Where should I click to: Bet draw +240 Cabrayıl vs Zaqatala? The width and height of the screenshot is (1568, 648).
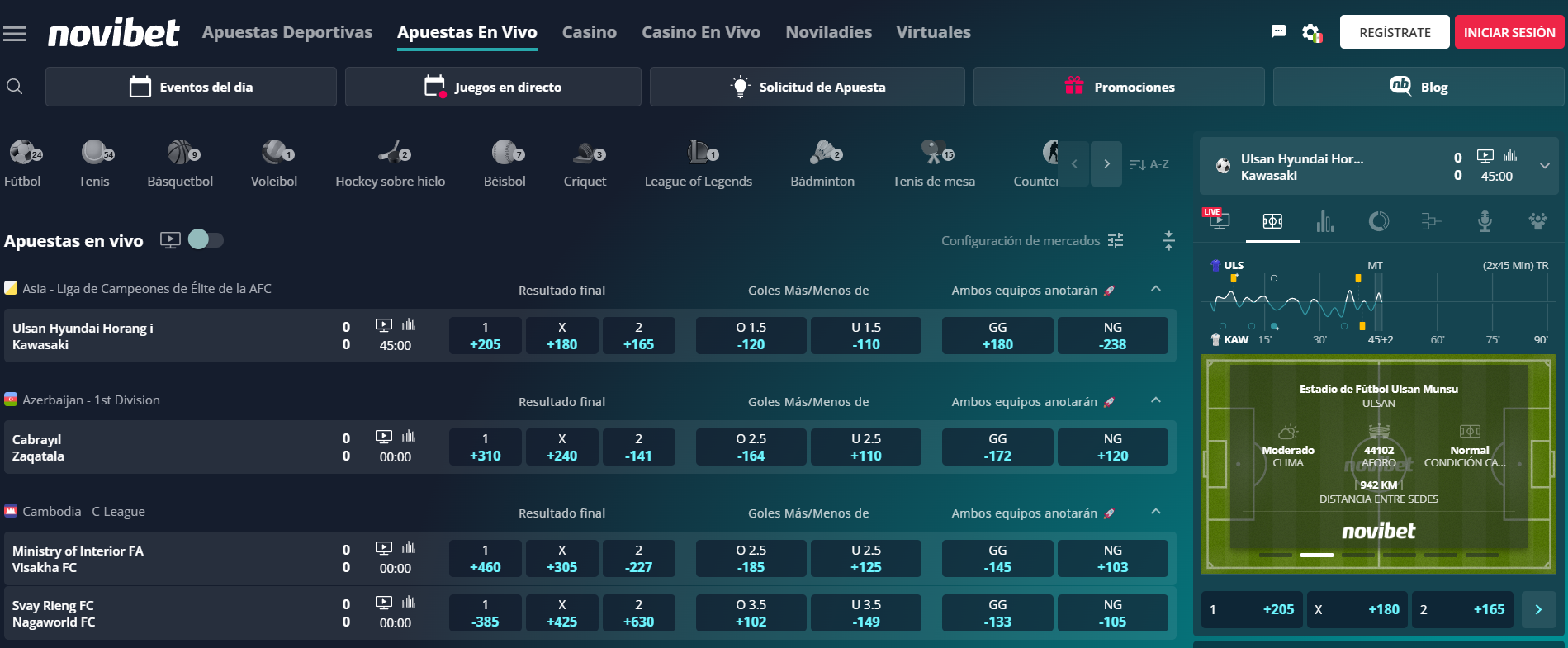click(x=562, y=447)
